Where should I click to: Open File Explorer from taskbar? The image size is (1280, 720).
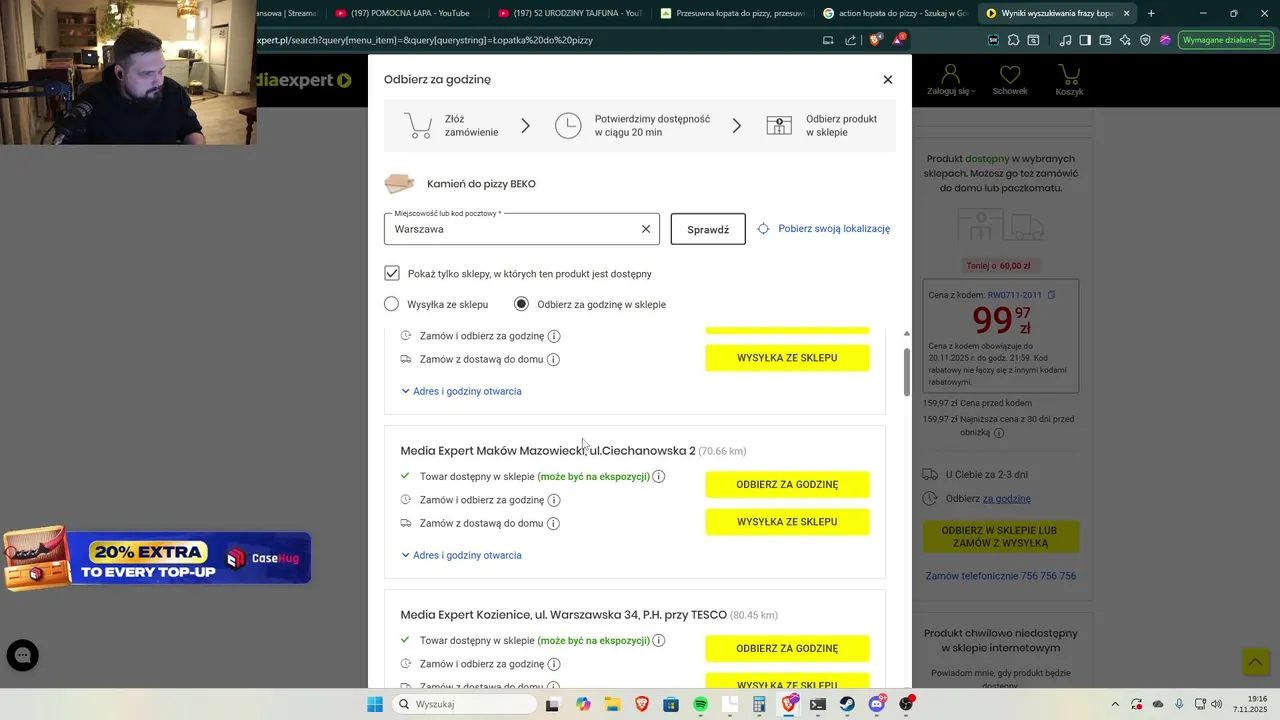pyautogui.click(x=612, y=704)
